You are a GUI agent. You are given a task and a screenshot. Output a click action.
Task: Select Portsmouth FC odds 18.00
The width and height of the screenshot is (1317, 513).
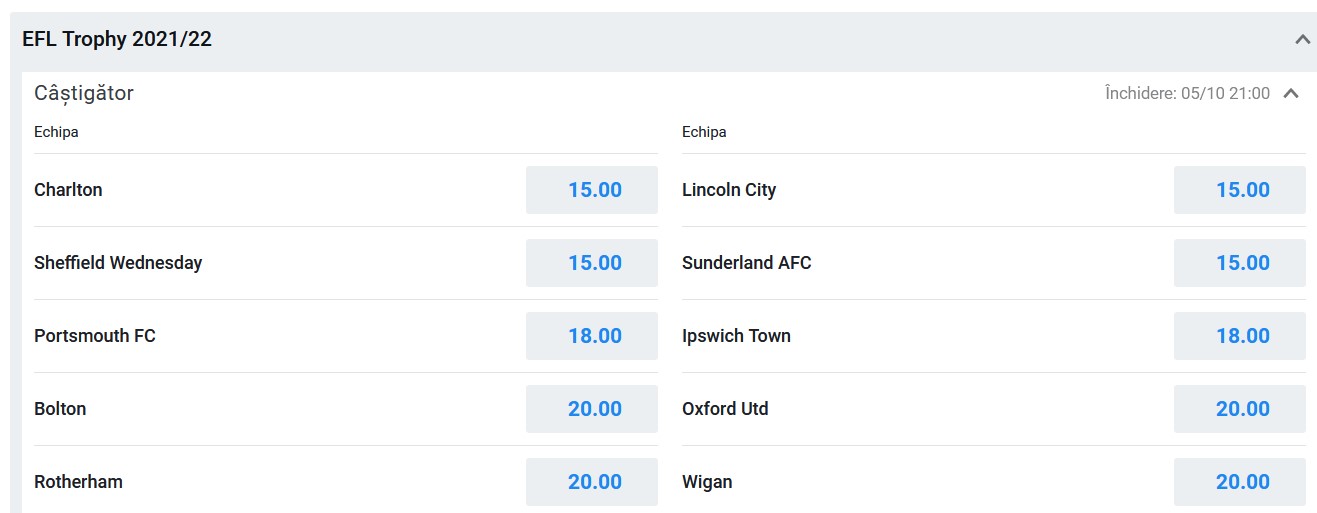pos(592,336)
